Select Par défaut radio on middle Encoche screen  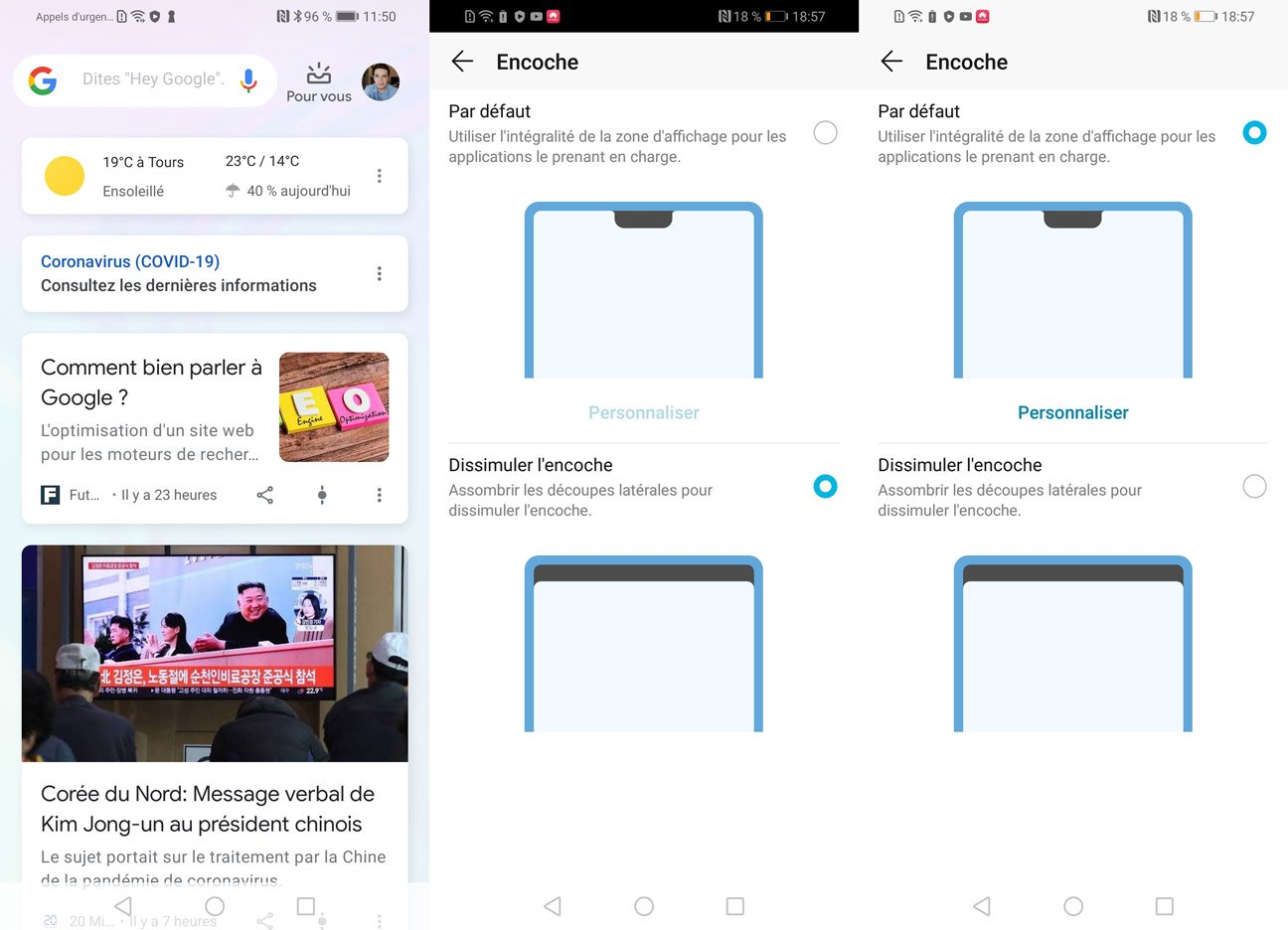(x=825, y=132)
